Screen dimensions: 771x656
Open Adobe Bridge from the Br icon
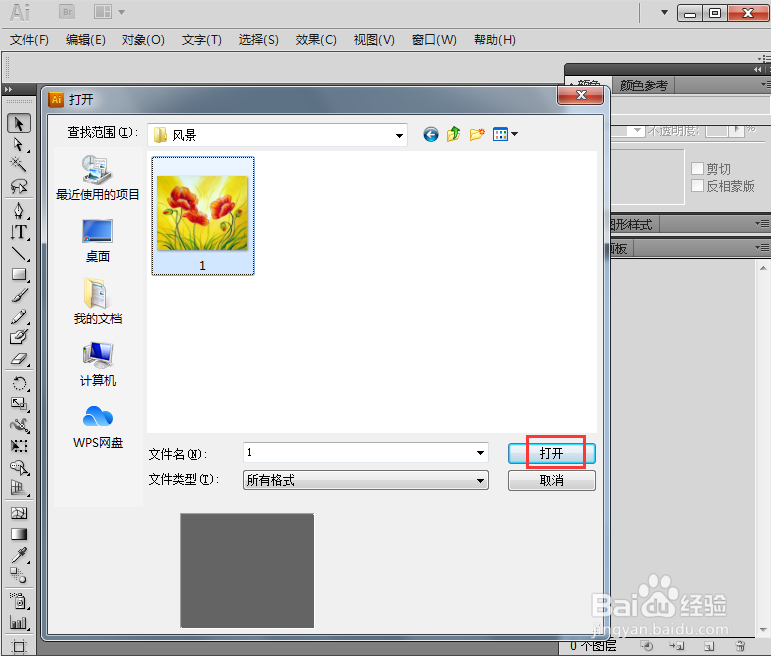[67, 12]
